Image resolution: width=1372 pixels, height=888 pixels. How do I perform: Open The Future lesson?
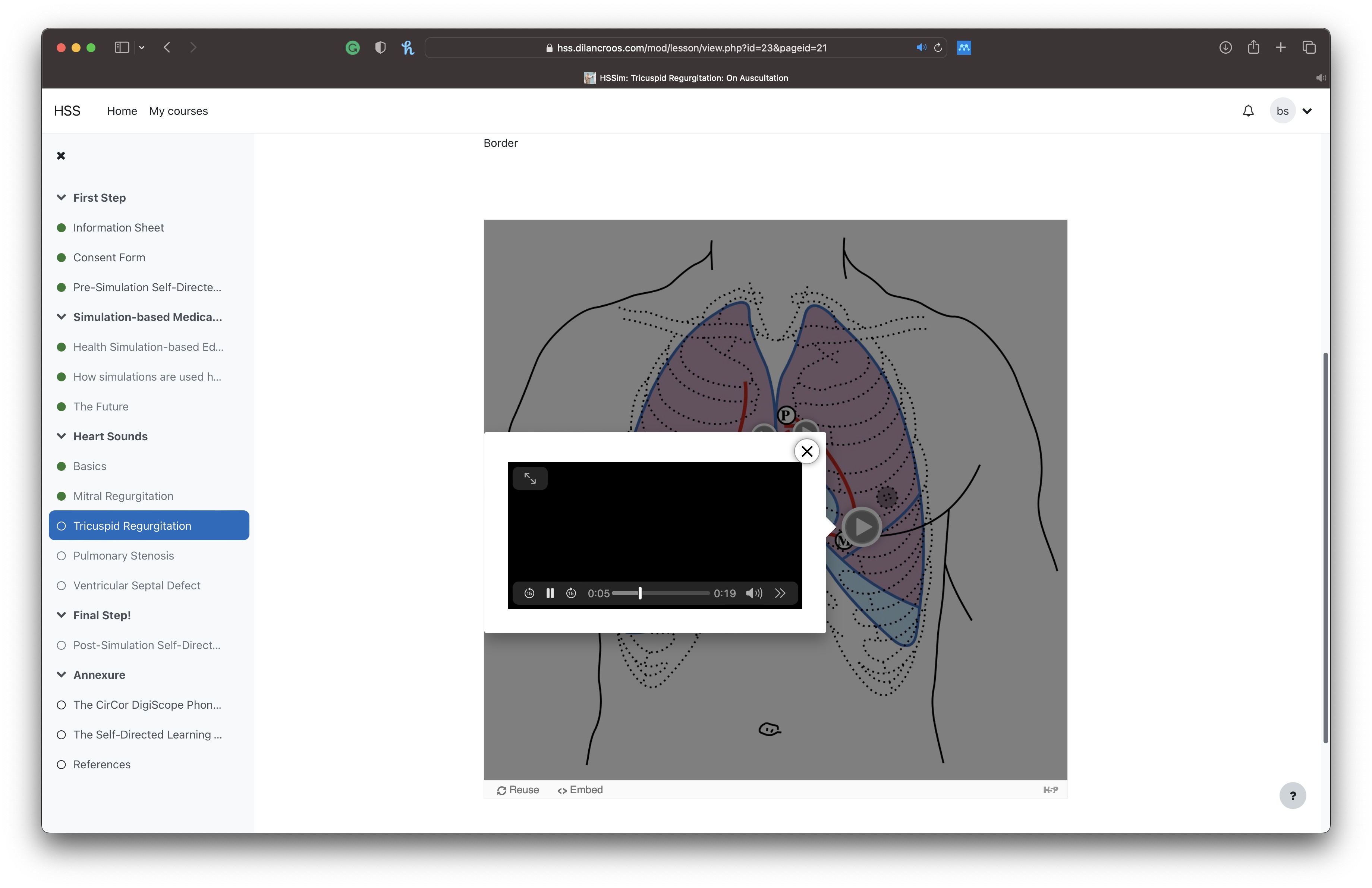coord(101,406)
